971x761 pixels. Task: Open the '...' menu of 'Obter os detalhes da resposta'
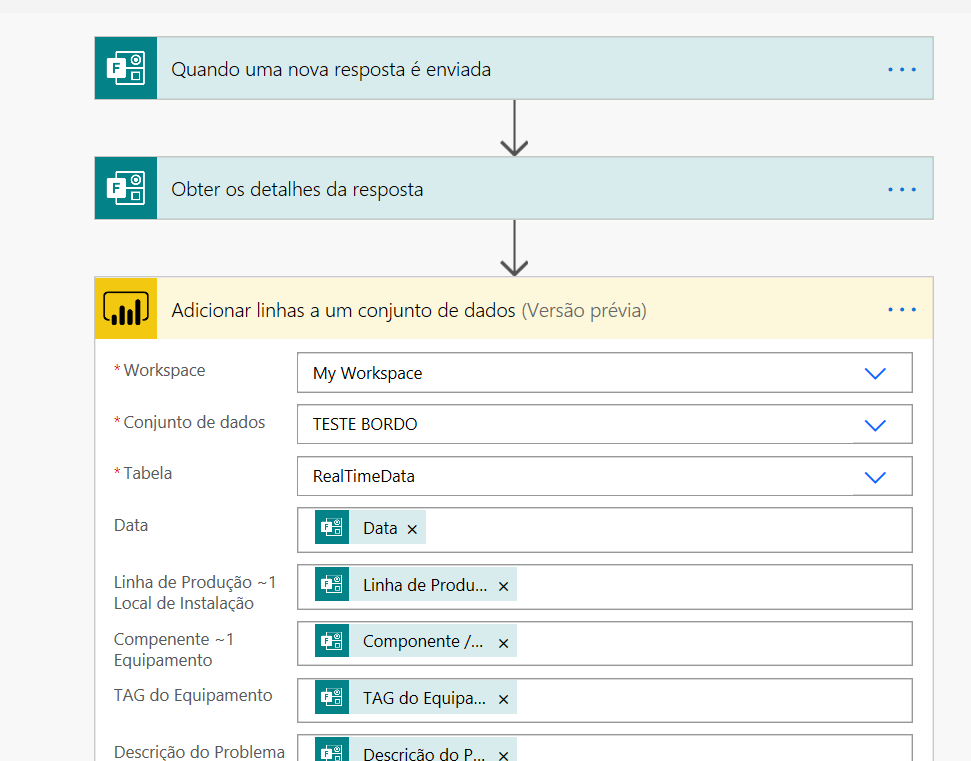tap(902, 189)
